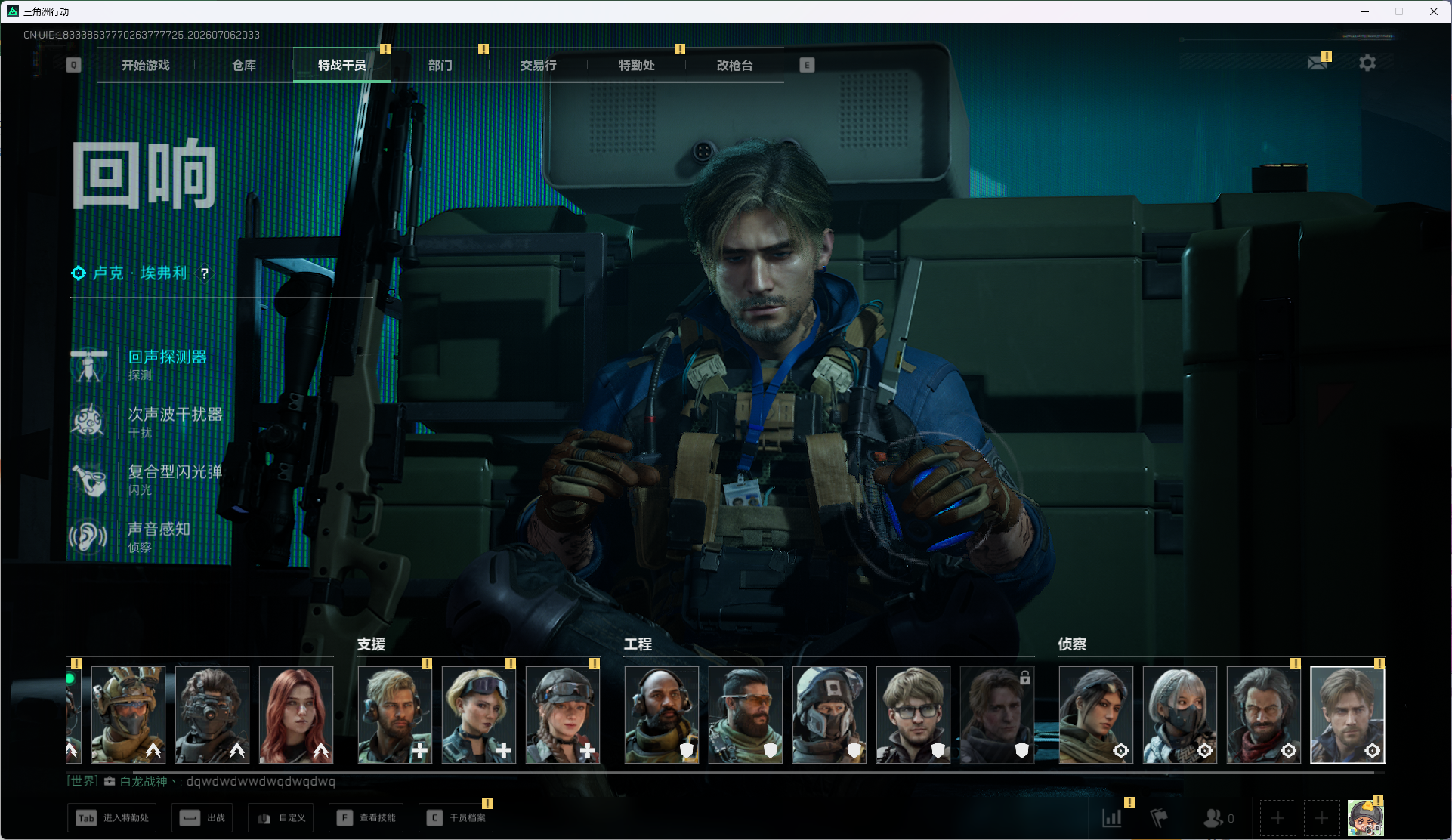Select the 声音感知 ear icon
The height and width of the screenshot is (840, 1452).
(88, 536)
